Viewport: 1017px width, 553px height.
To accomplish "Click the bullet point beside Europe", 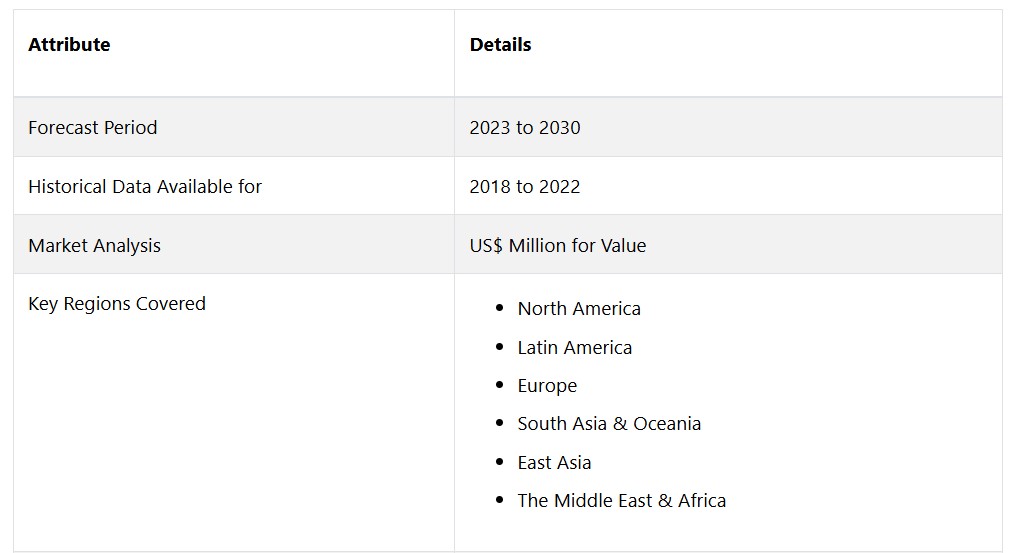I will [499, 385].
